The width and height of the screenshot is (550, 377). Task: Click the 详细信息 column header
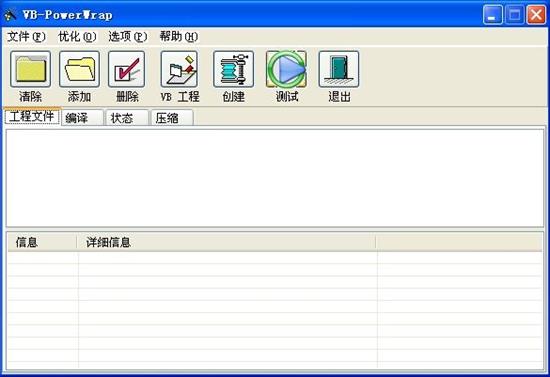227,242
